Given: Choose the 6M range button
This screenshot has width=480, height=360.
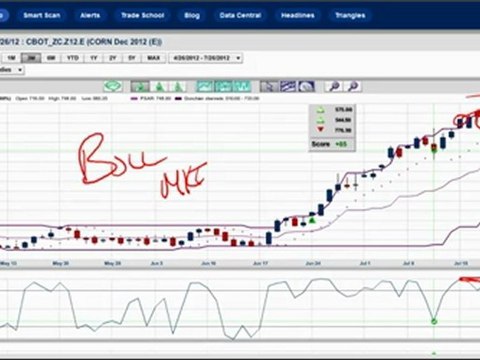Looking at the screenshot, I should click(51, 58).
